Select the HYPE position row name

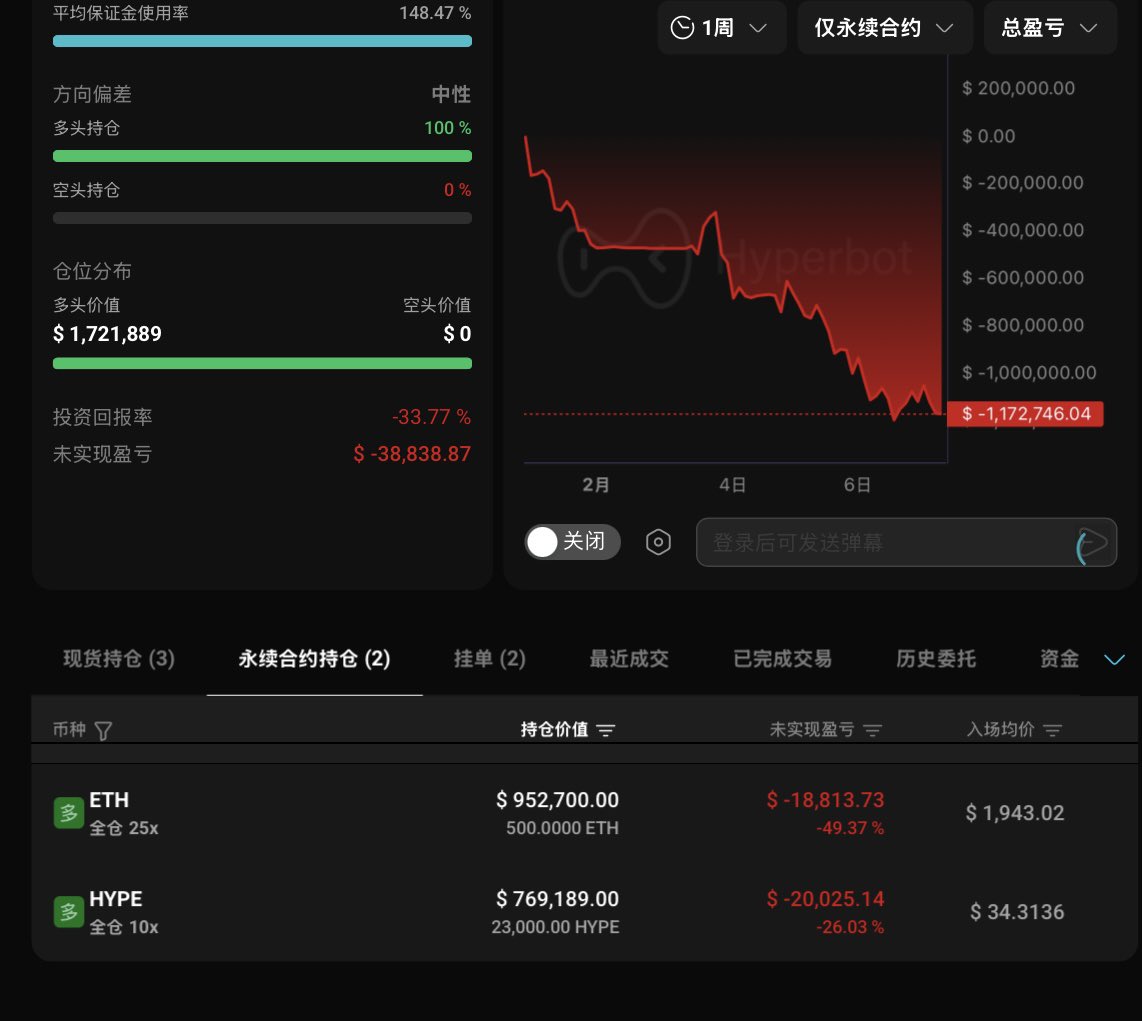coord(115,899)
